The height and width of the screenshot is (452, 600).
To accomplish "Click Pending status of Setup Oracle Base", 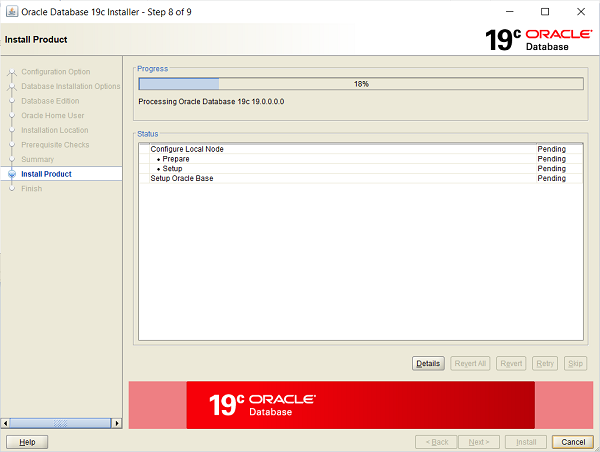I will coord(551,178).
